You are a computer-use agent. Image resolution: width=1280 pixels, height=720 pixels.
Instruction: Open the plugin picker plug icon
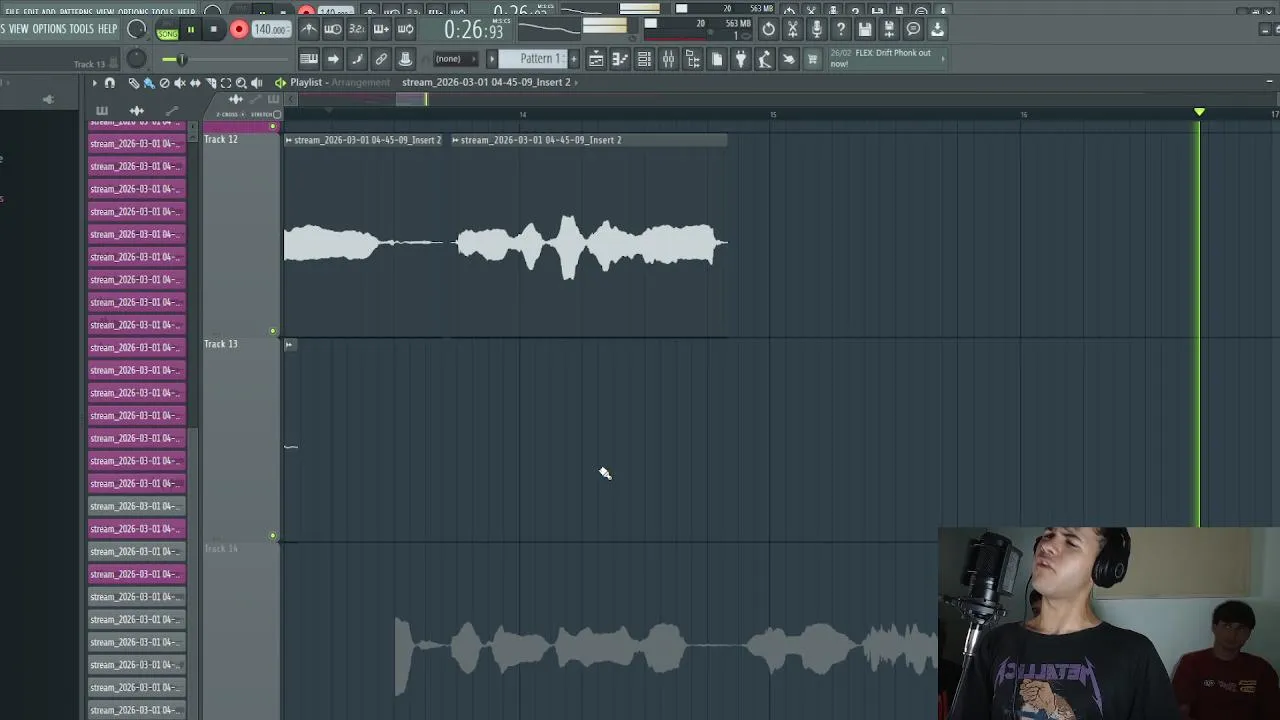(x=740, y=59)
